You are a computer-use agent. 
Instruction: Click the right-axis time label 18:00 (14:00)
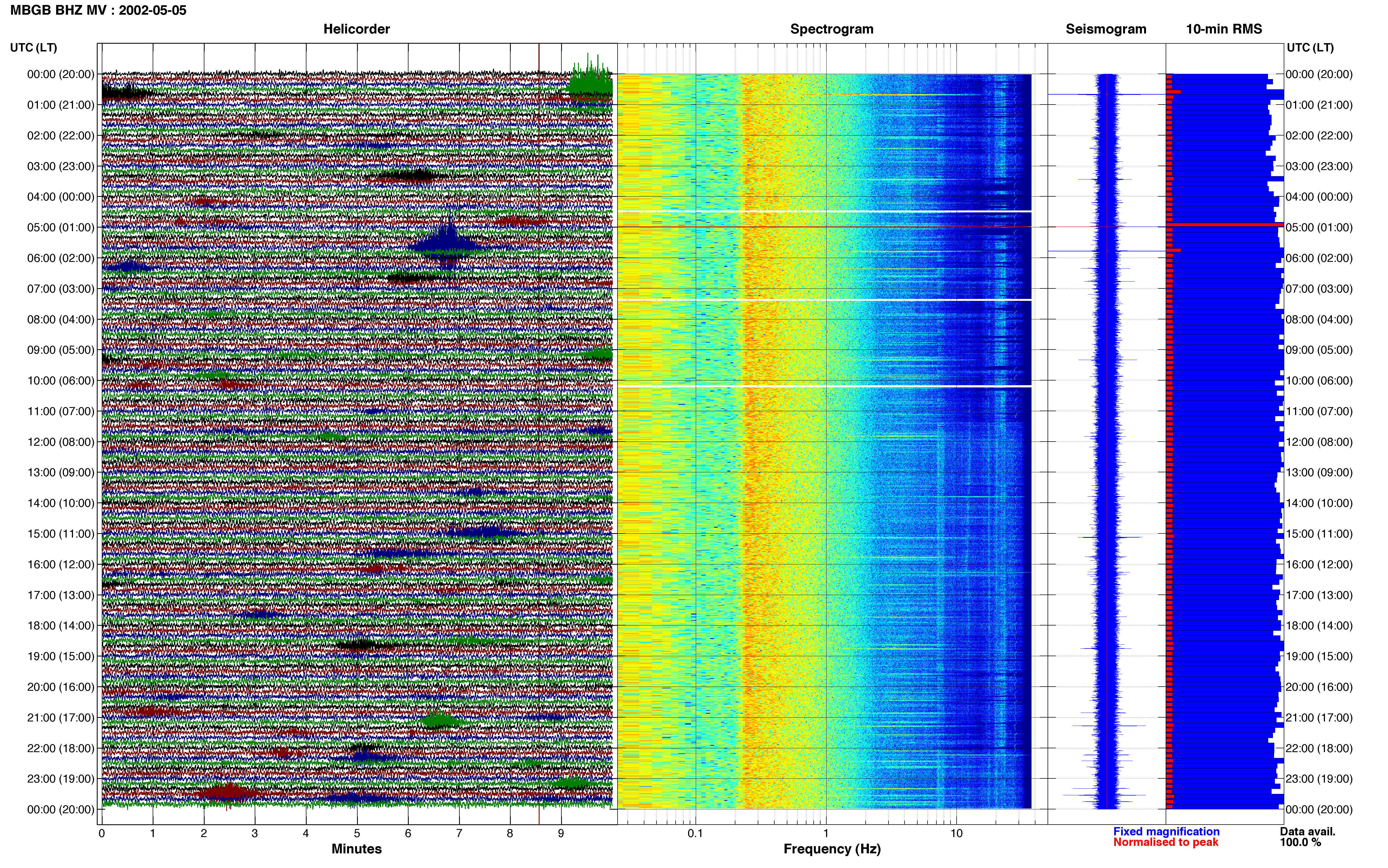coord(1319,626)
